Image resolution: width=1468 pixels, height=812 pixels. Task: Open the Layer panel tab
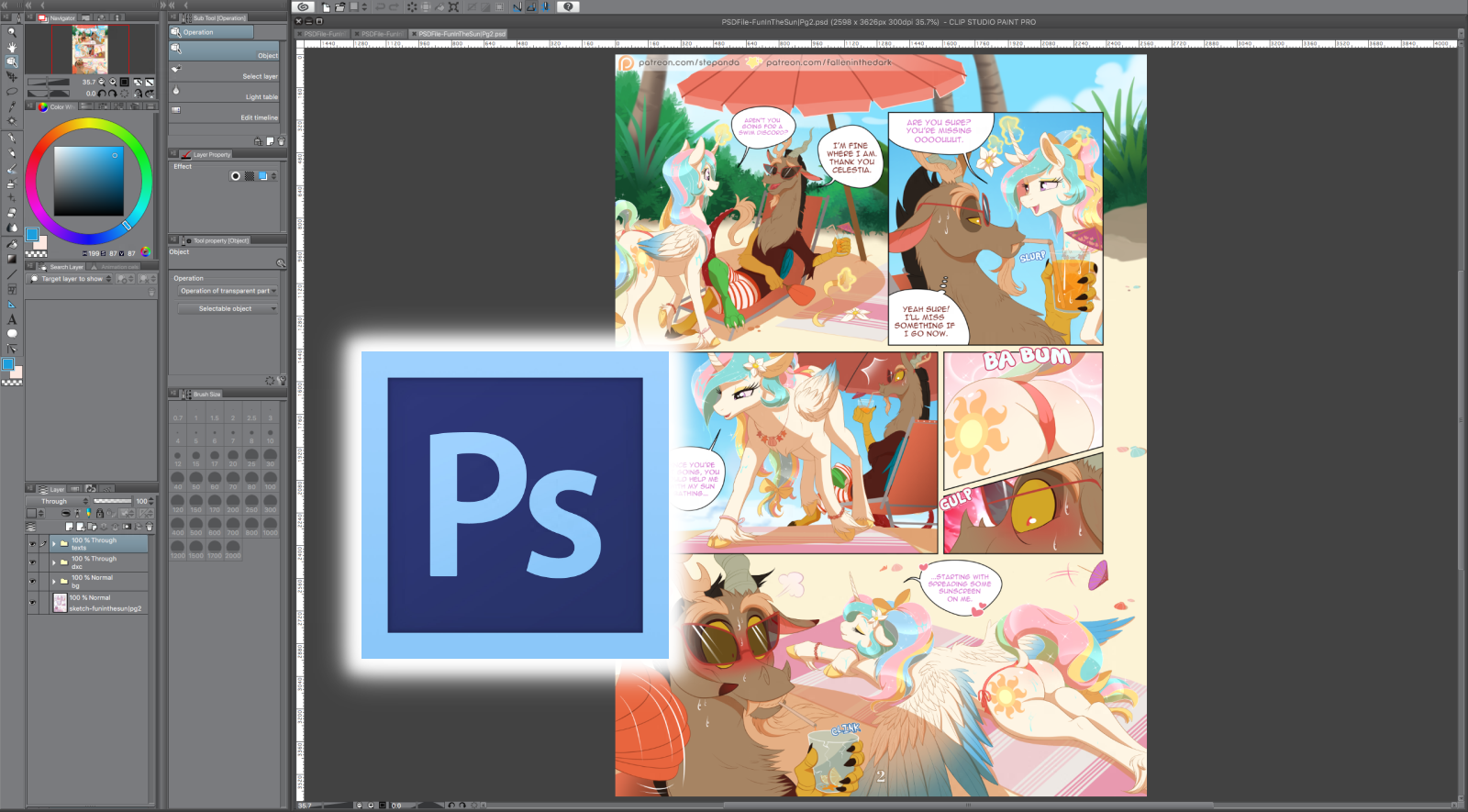(53, 490)
